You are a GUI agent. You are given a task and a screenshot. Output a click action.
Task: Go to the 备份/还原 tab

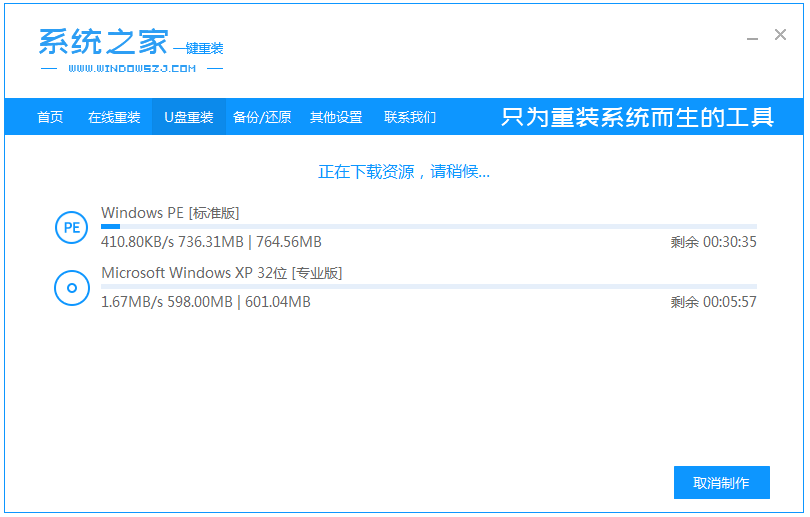[x=262, y=117]
